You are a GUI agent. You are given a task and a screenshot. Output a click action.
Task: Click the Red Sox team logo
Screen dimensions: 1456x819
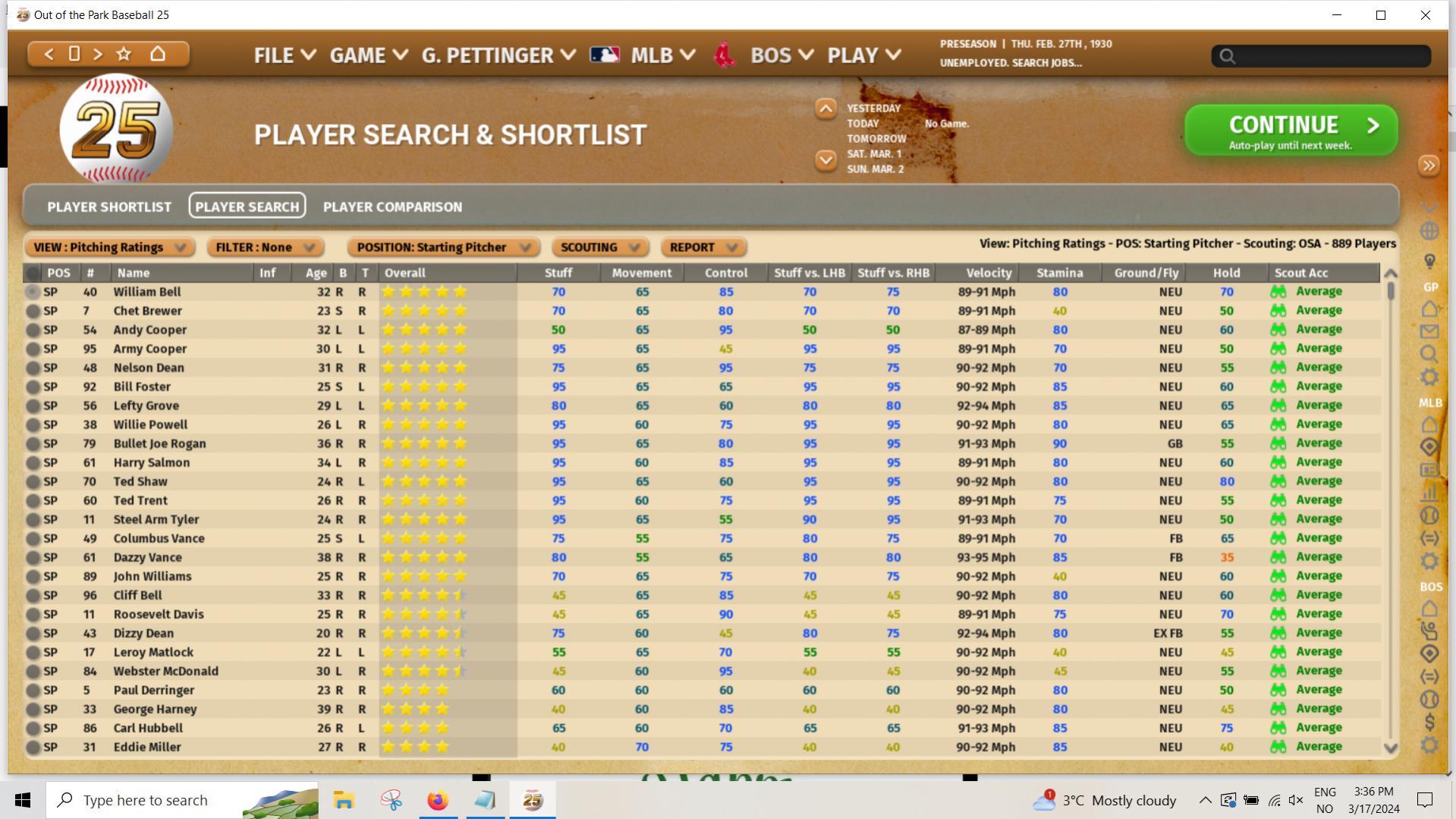pos(725,55)
